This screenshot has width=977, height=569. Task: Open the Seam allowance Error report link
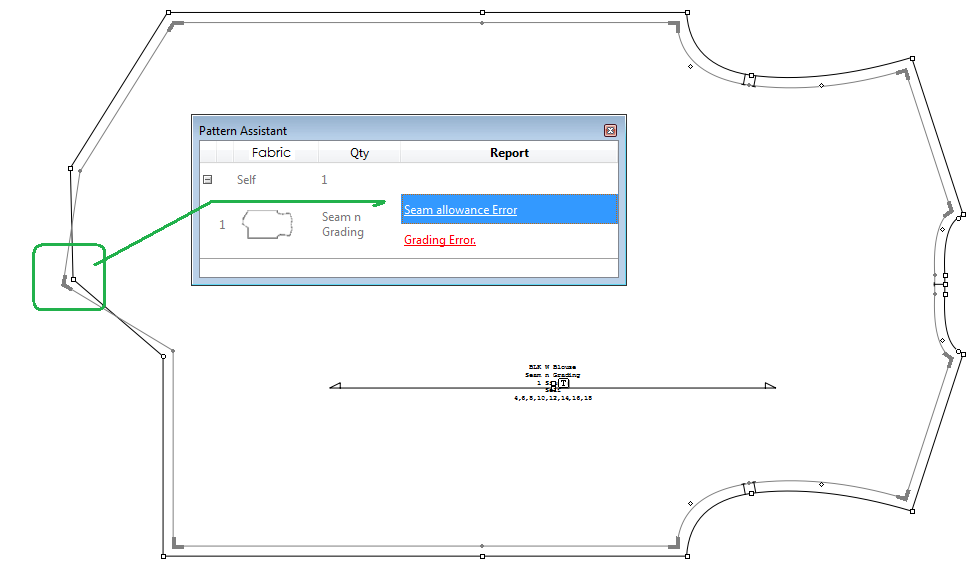tap(460, 210)
